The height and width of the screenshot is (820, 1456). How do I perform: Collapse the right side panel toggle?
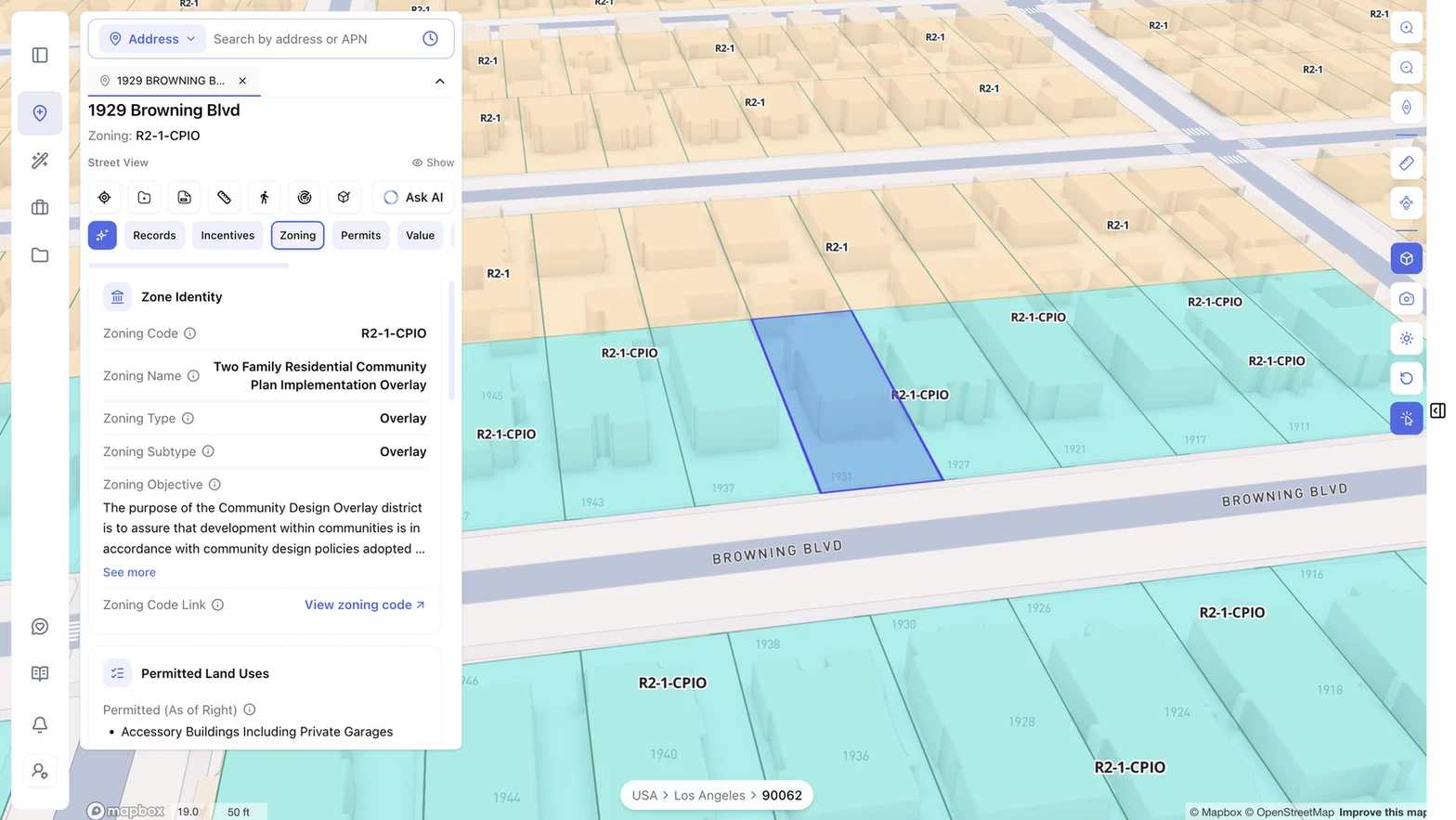(x=1437, y=410)
